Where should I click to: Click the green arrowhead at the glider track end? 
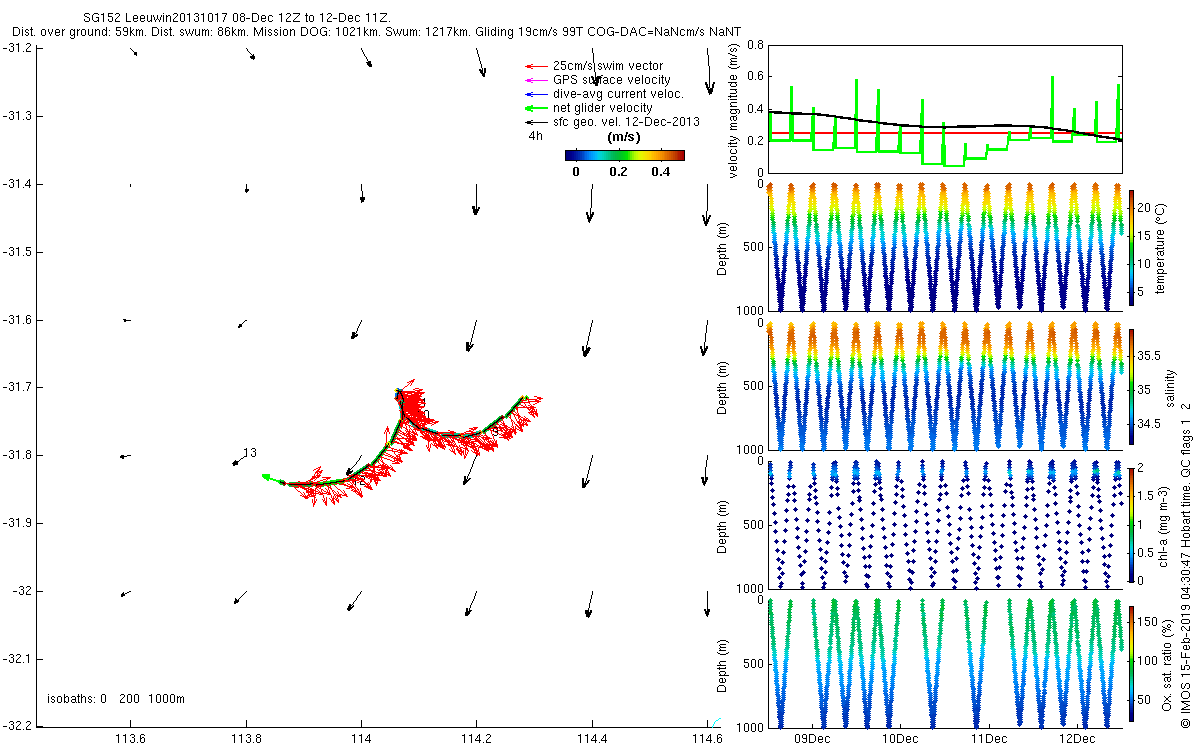[268, 478]
